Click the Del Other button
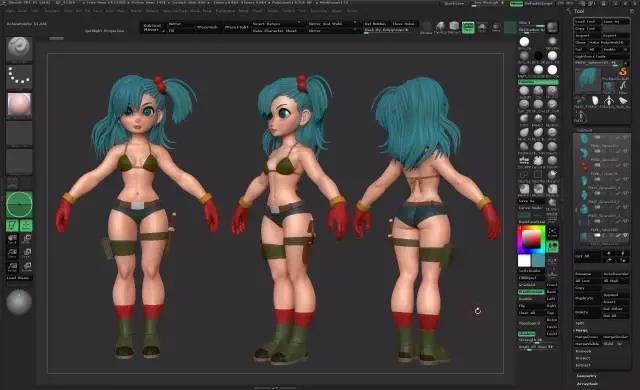The height and width of the screenshot is (390, 640). tap(616, 309)
